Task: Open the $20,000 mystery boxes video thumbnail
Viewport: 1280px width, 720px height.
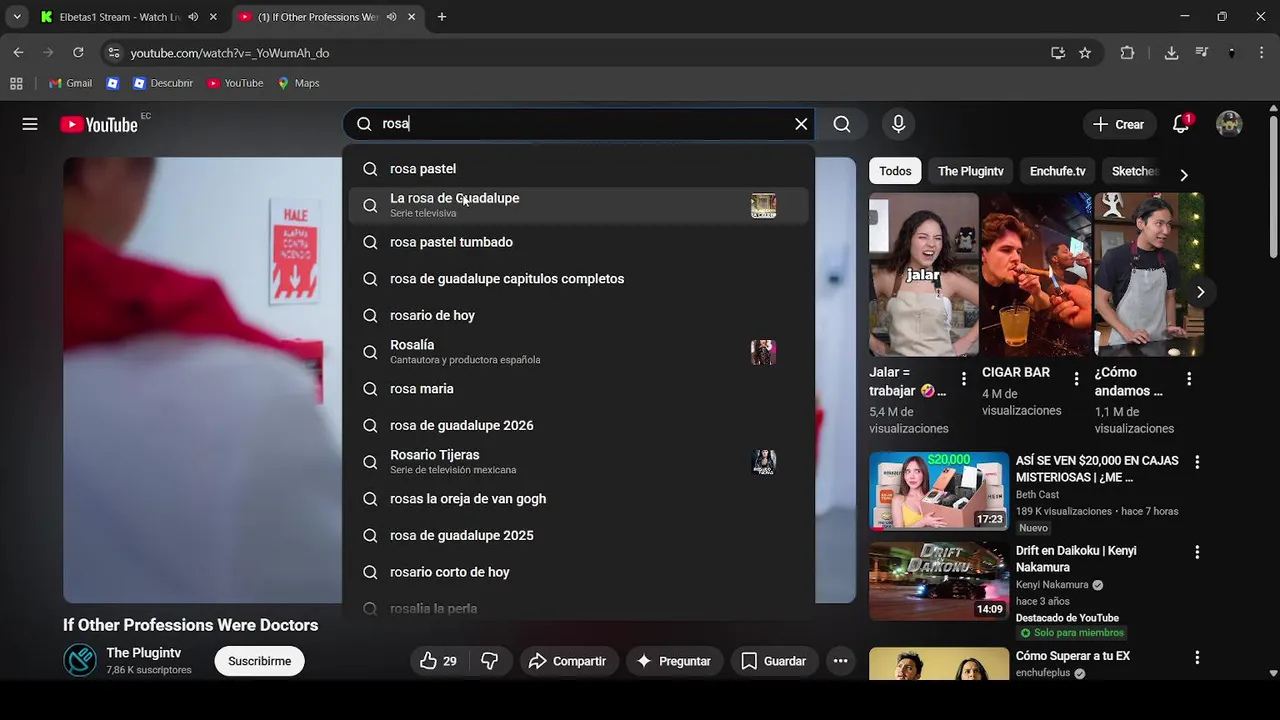Action: tap(939, 491)
